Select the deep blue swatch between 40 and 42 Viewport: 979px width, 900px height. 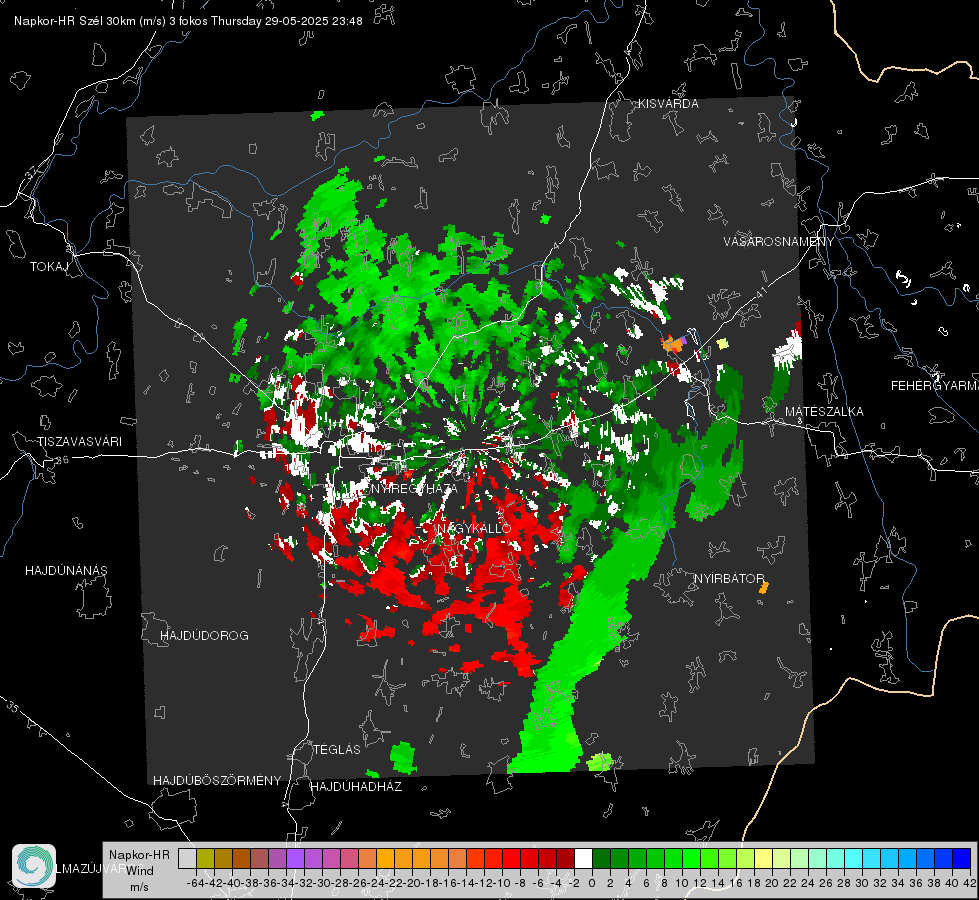[961, 858]
